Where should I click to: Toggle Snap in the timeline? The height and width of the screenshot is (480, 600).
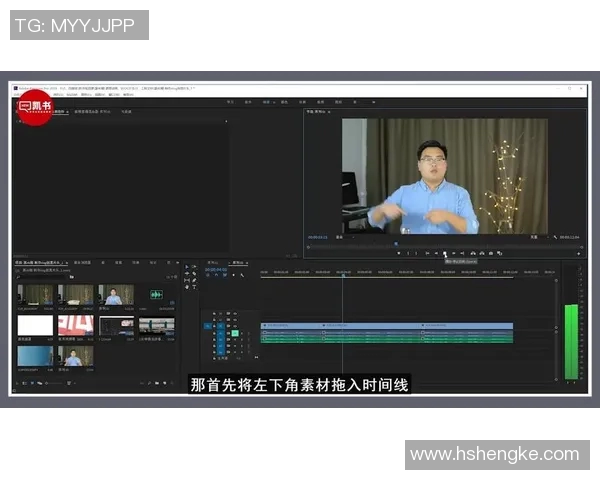pos(217,275)
